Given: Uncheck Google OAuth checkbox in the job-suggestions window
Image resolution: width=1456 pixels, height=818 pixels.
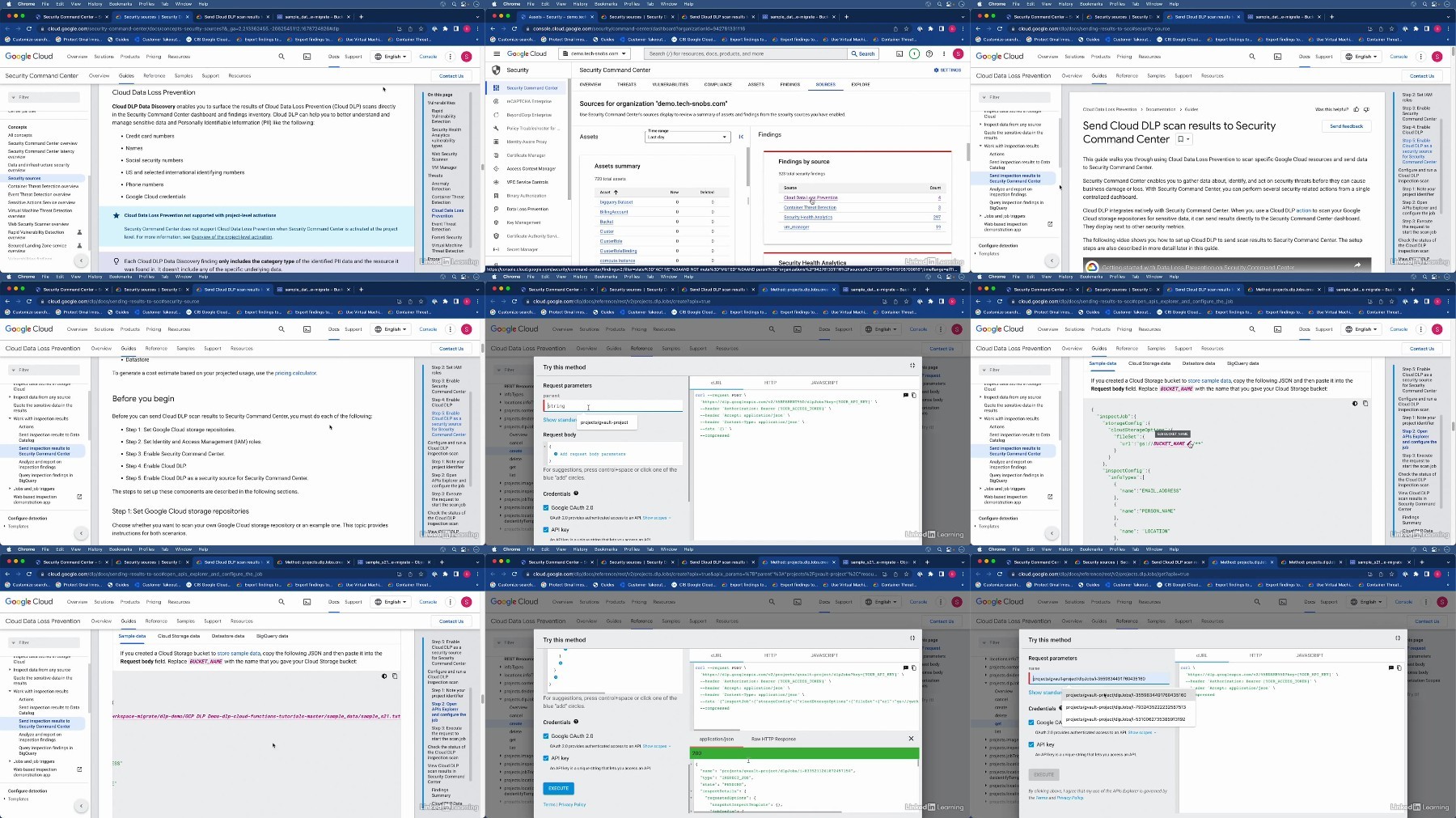Looking at the screenshot, I should coord(1031,723).
